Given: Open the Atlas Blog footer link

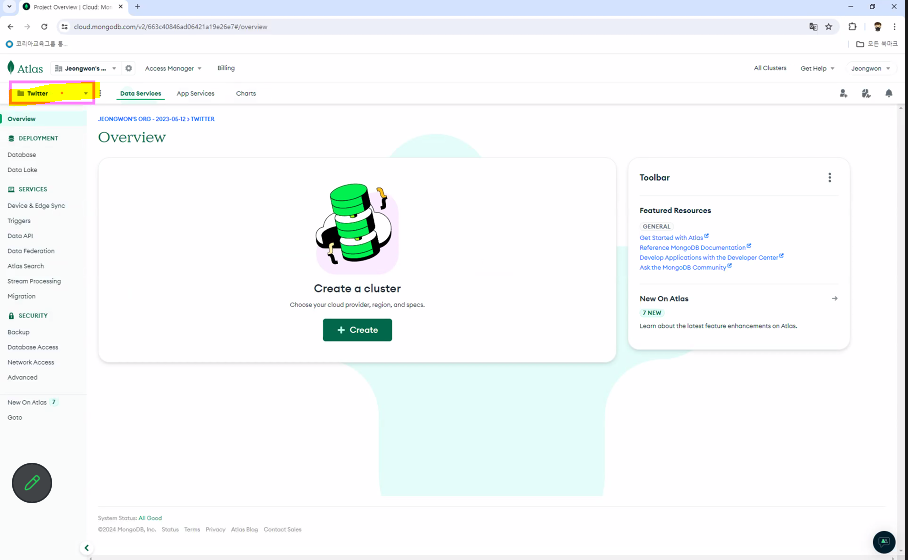Looking at the screenshot, I should 244,530.
